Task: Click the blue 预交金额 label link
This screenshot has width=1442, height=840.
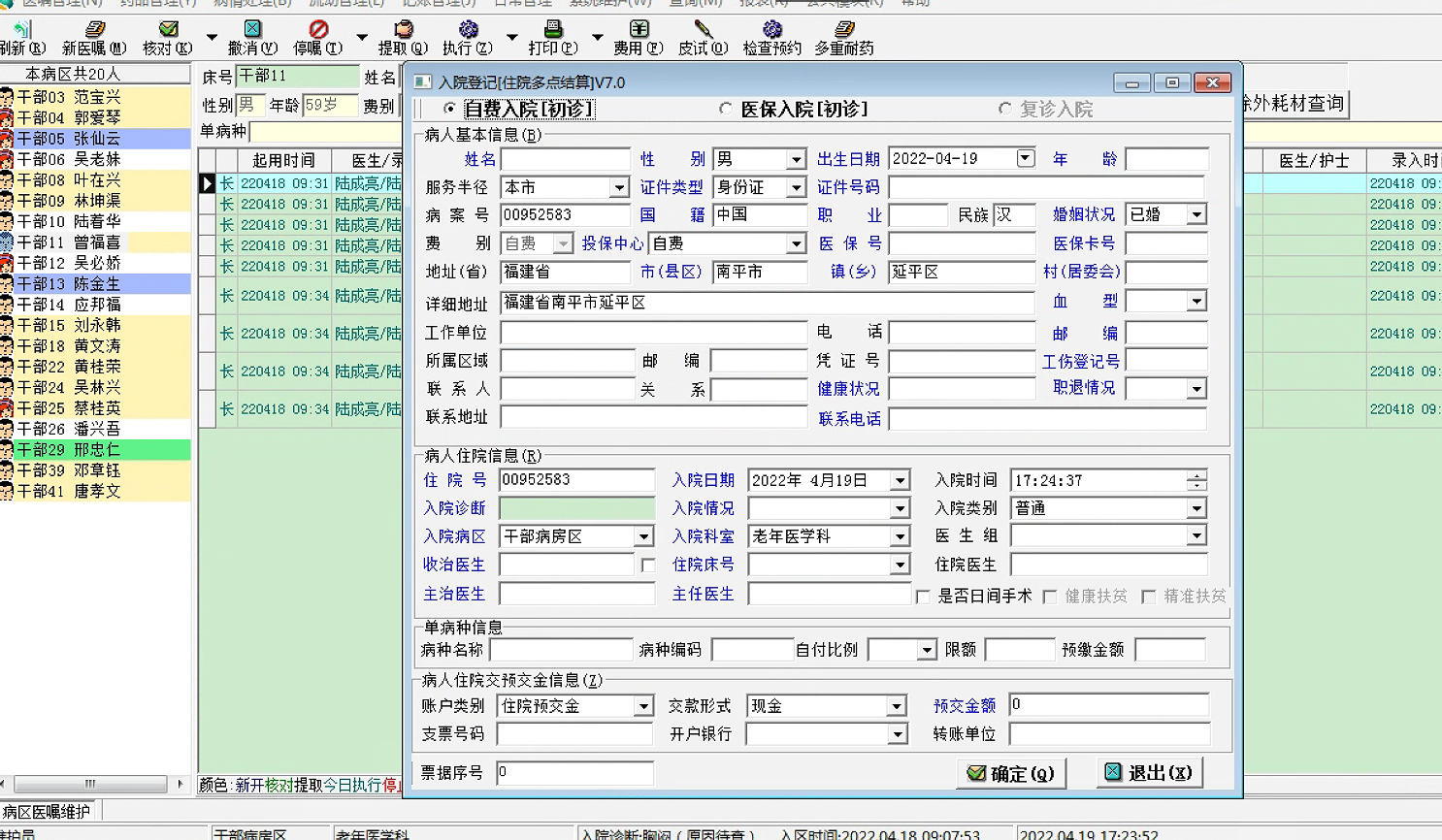Action: [965, 706]
